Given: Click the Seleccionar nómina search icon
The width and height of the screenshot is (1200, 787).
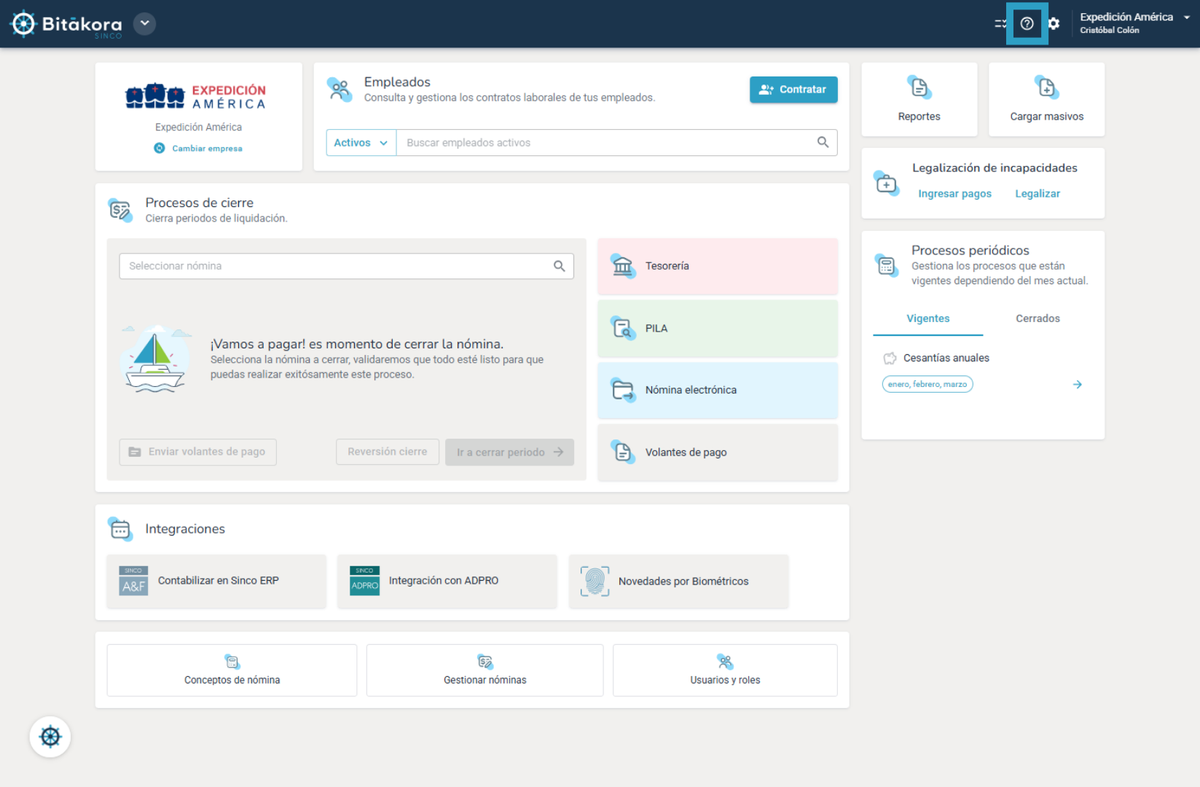Looking at the screenshot, I should pos(559,266).
